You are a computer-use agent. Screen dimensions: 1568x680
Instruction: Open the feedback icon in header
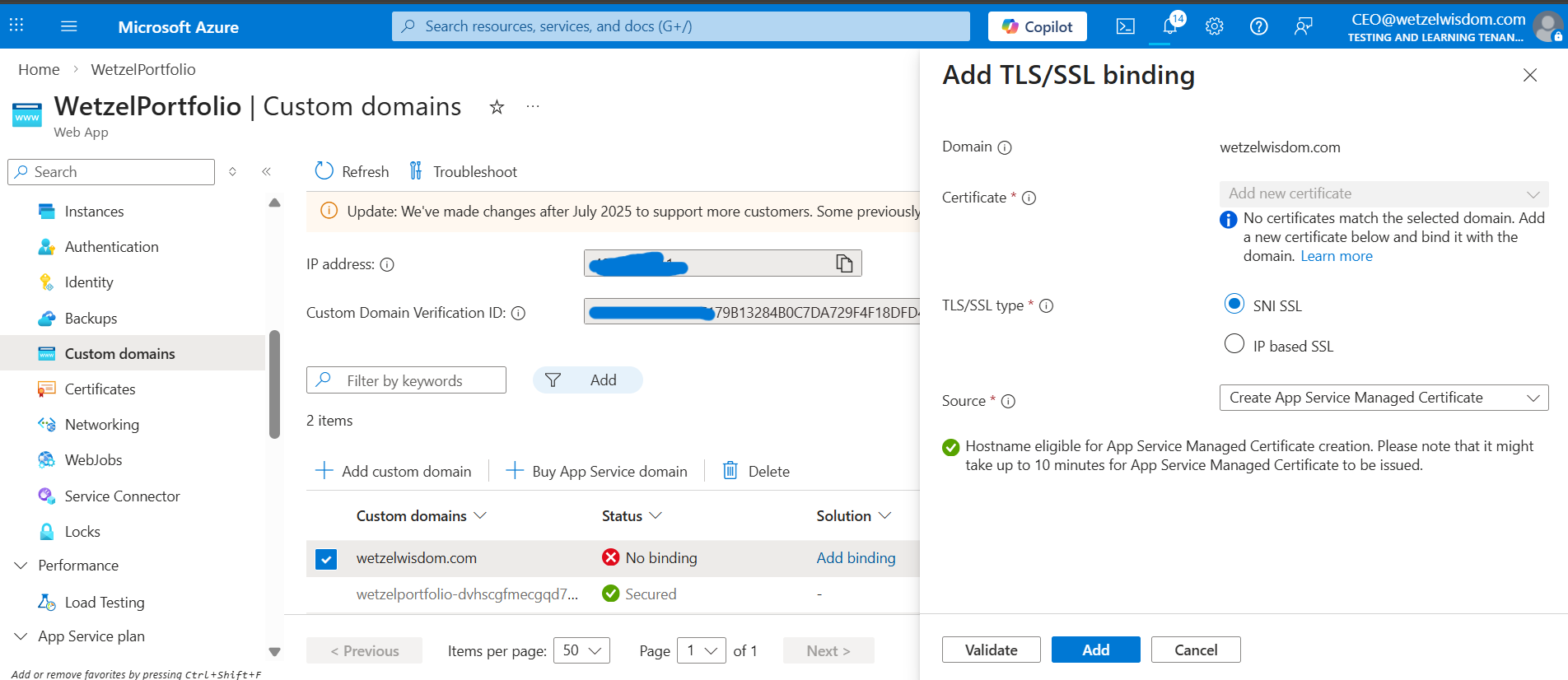[1303, 26]
